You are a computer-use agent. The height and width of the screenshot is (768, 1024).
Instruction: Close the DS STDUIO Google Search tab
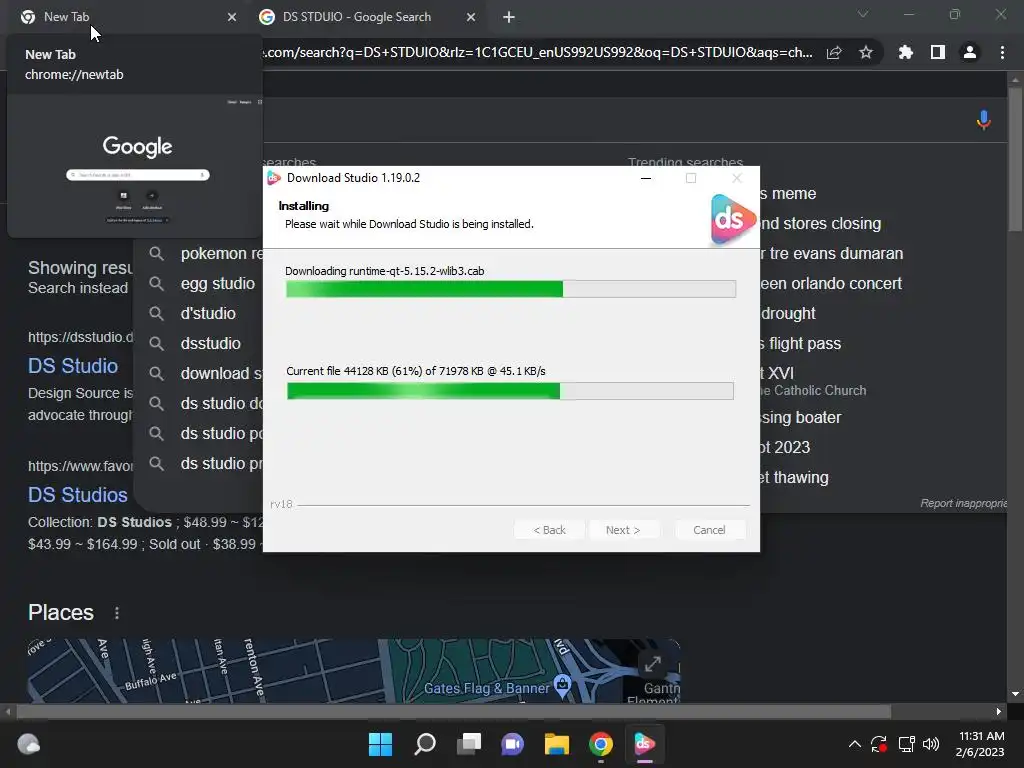point(471,17)
